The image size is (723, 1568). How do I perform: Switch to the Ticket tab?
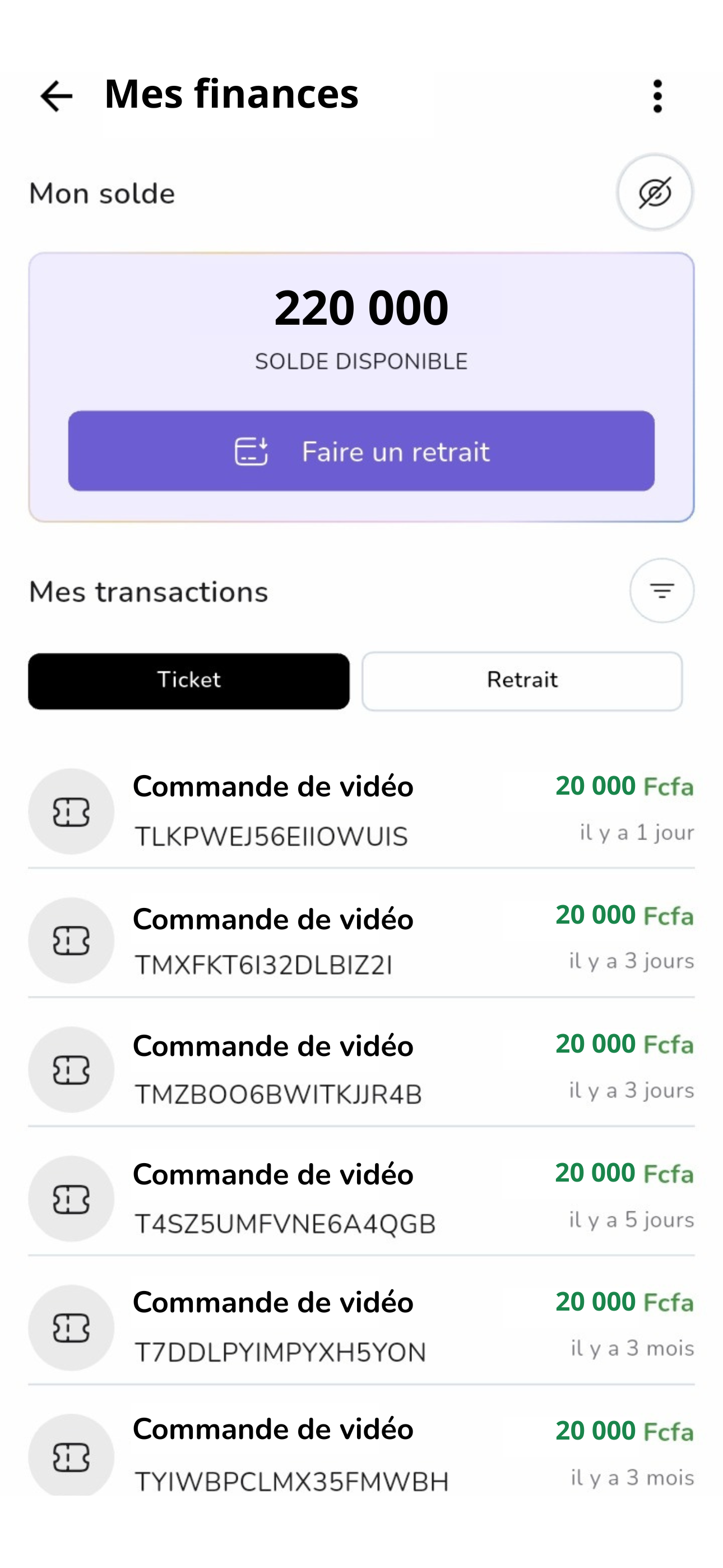pyautogui.click(x=189, y=680)
